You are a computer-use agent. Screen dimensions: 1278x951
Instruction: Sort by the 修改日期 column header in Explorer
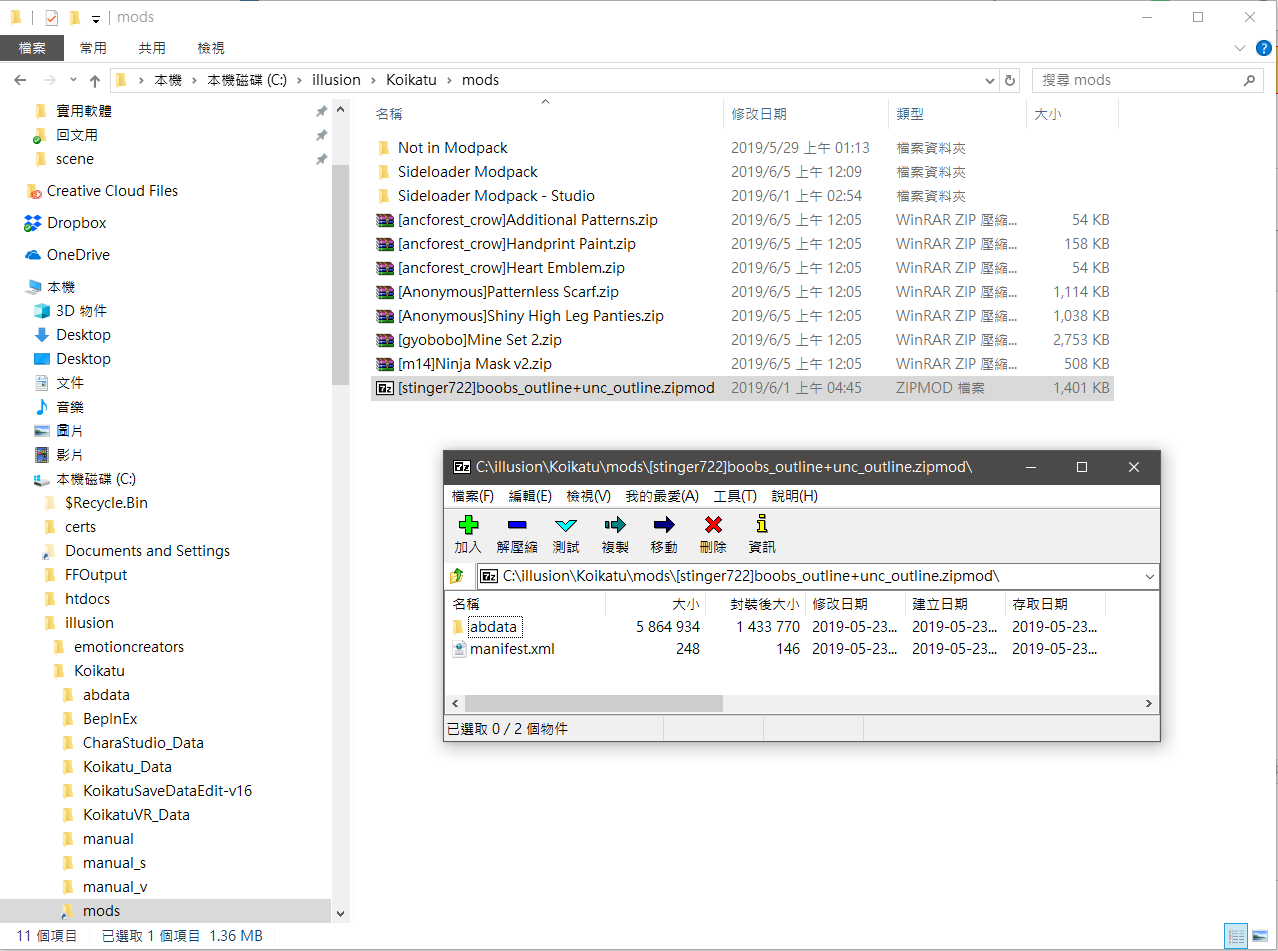[759, 115]
